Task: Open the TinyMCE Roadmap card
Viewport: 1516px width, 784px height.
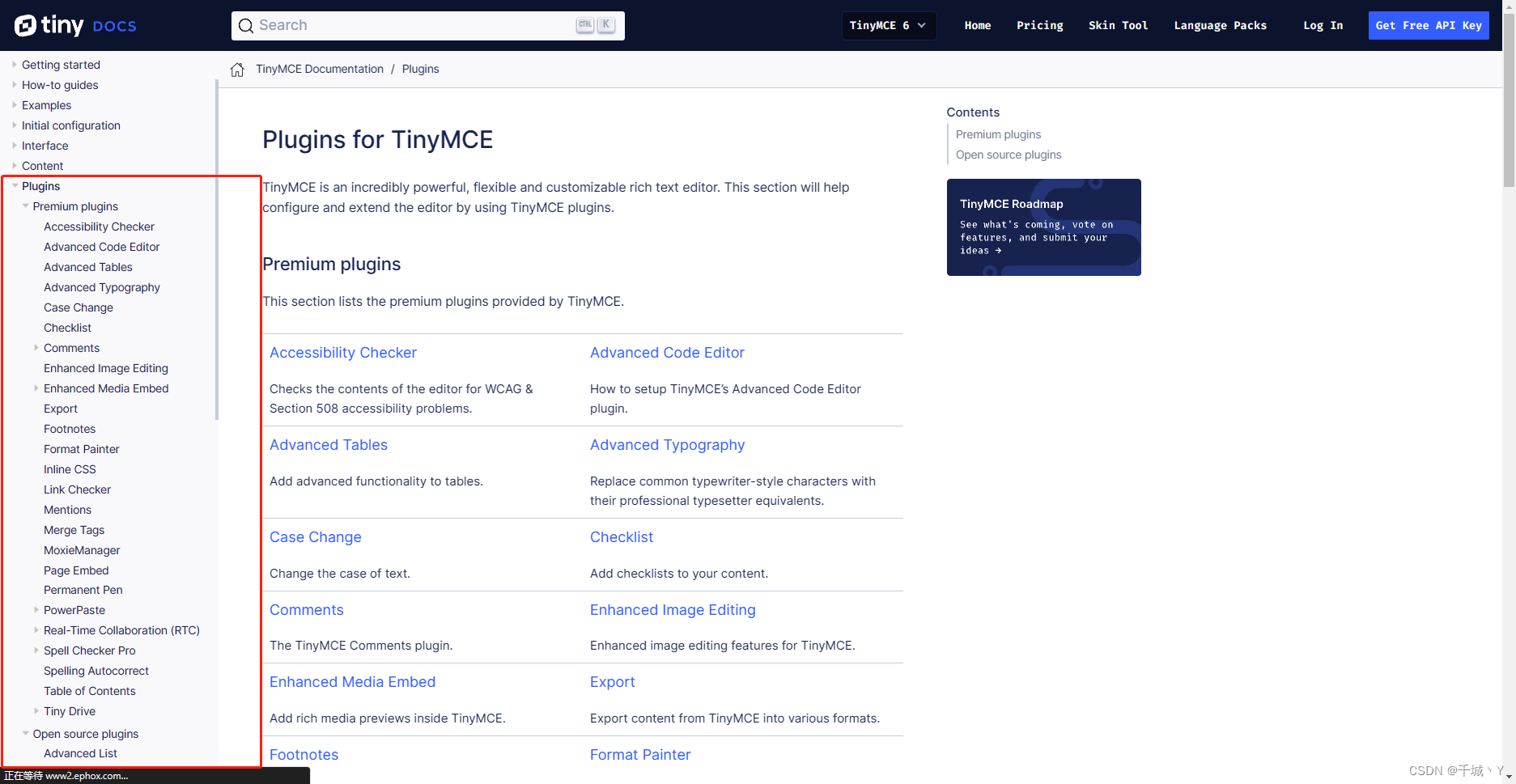Action: point(1043,227)
